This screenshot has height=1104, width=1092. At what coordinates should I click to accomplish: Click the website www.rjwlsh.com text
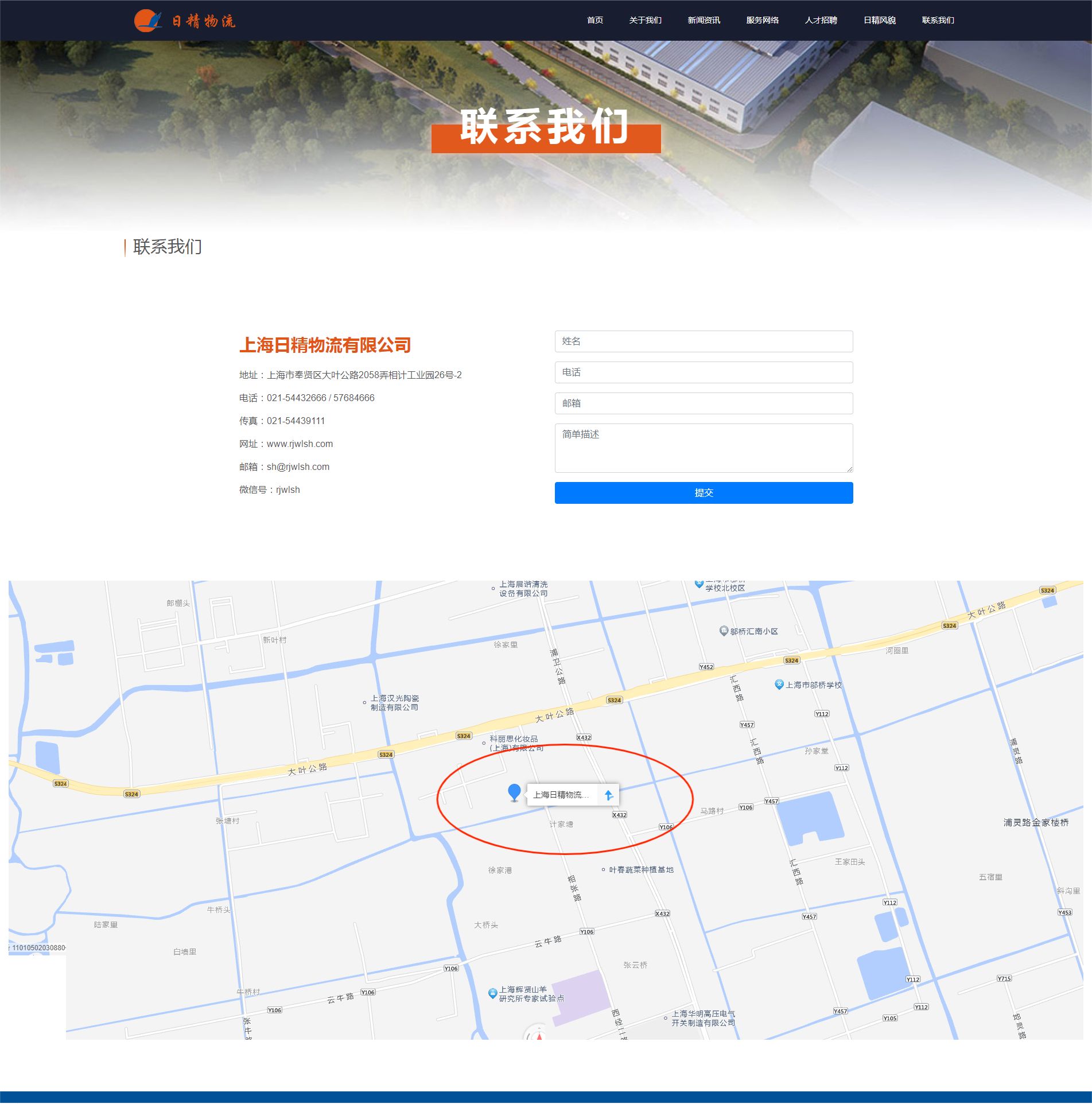[x=300, y=444]
